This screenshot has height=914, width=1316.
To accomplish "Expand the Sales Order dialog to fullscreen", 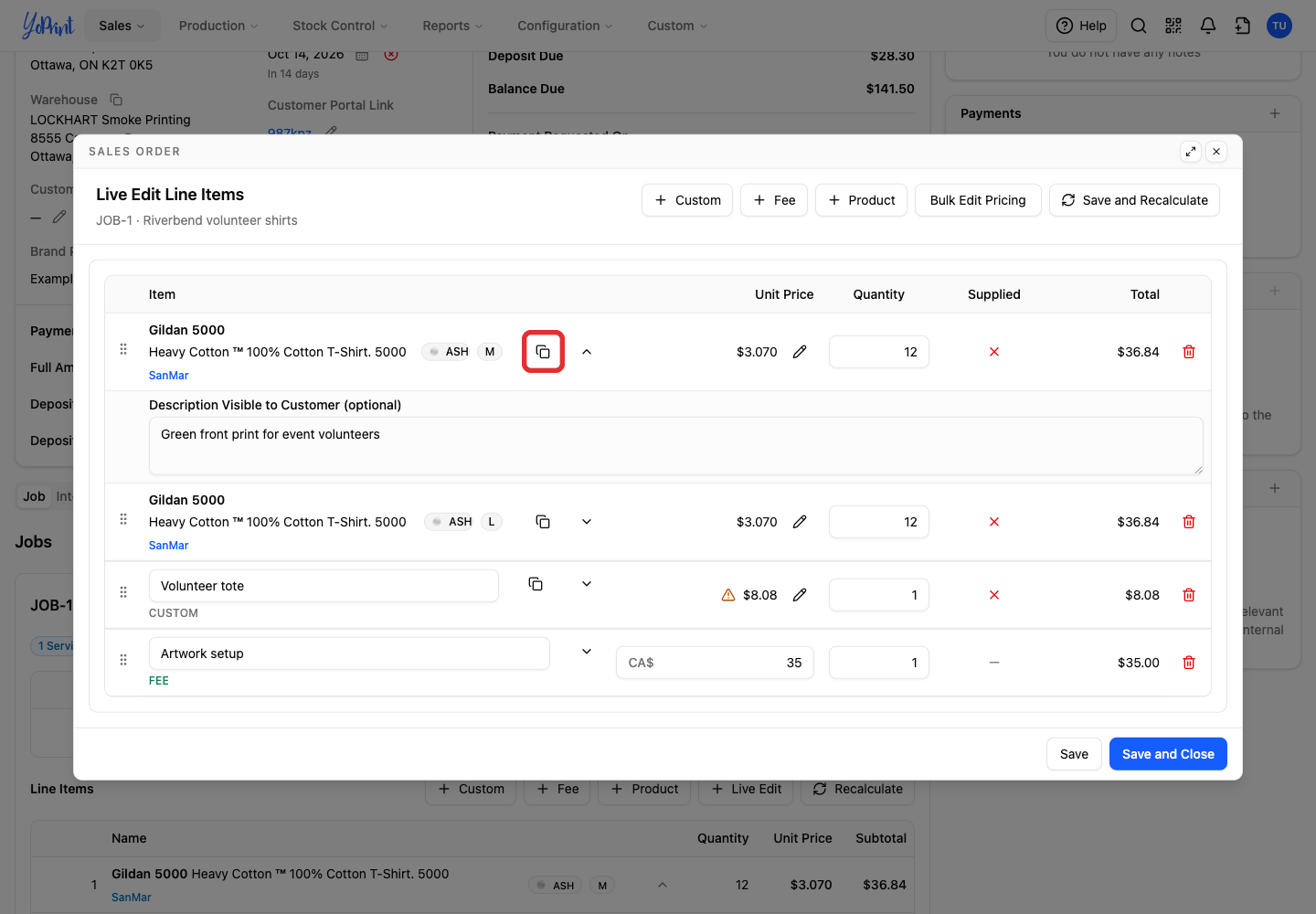I will coord(1191,152).
